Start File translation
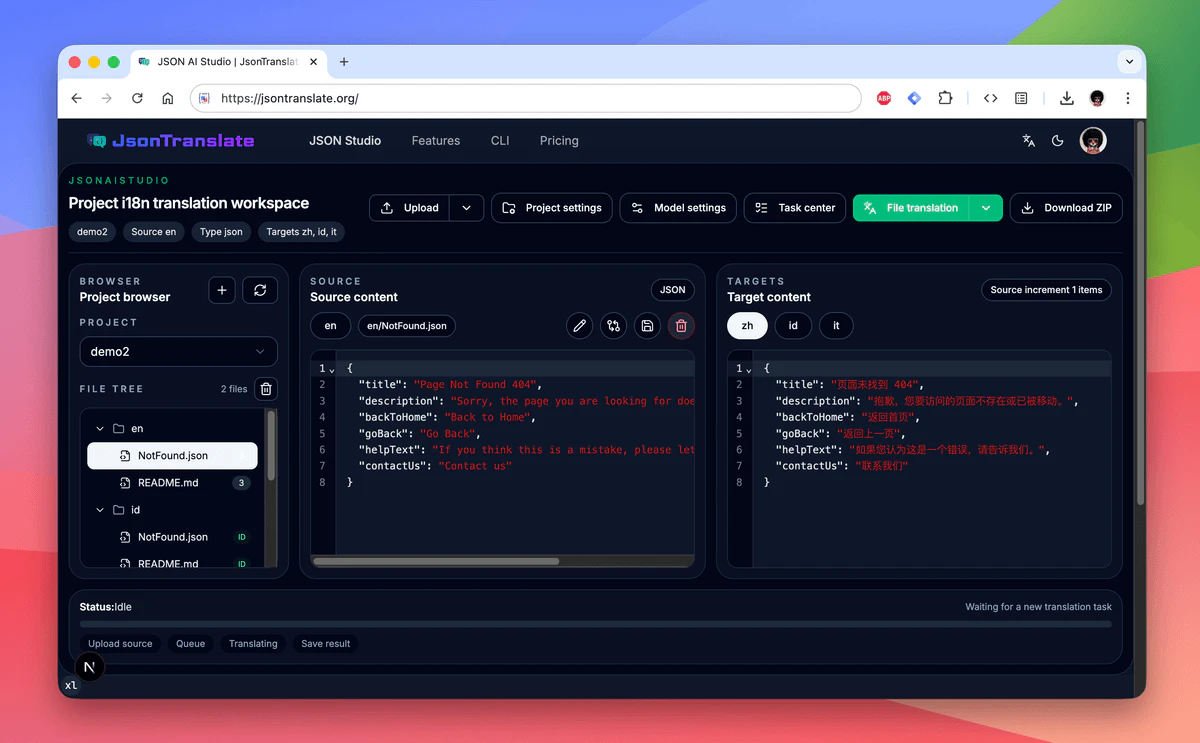Screen dimensions: 1200x743 click(911, 208)
